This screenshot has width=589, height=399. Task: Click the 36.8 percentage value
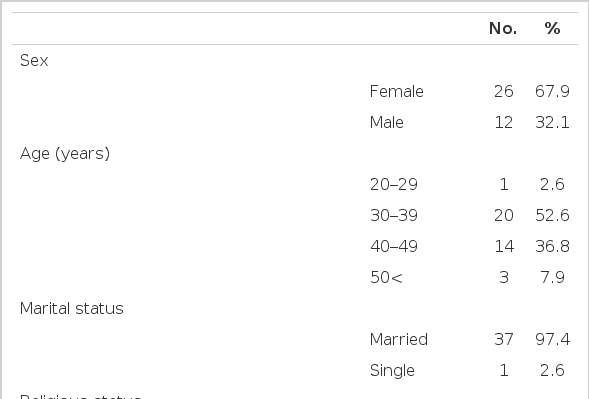pos(552,246)
